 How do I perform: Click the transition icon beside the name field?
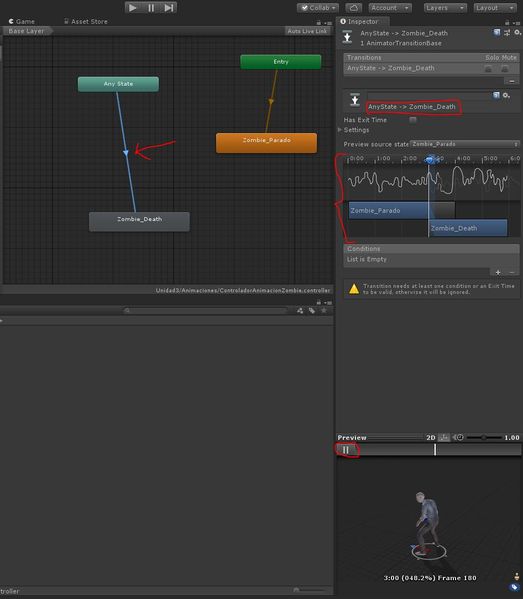coord(355,100)
